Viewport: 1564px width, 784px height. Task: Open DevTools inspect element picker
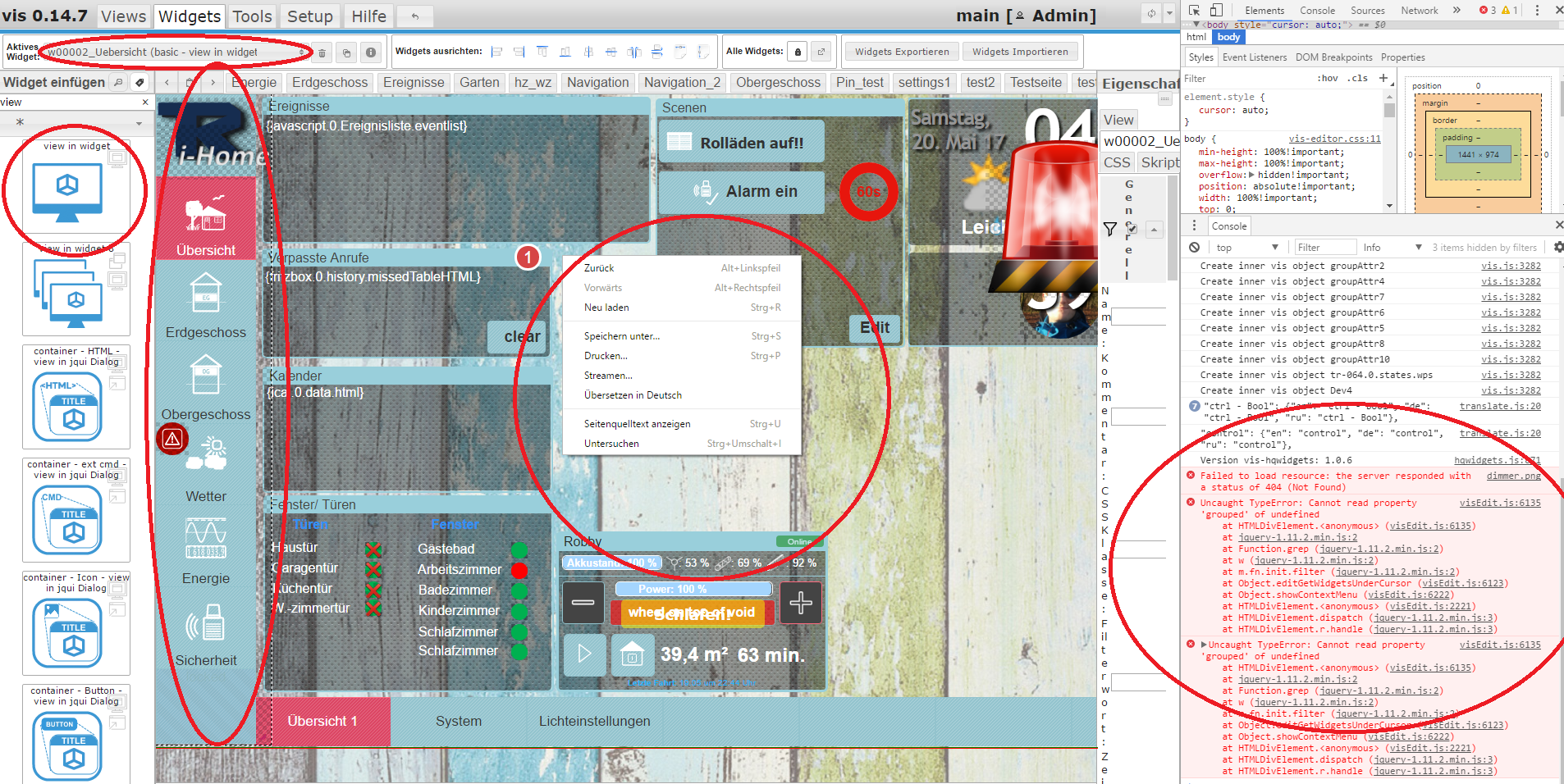point(1194,11)
